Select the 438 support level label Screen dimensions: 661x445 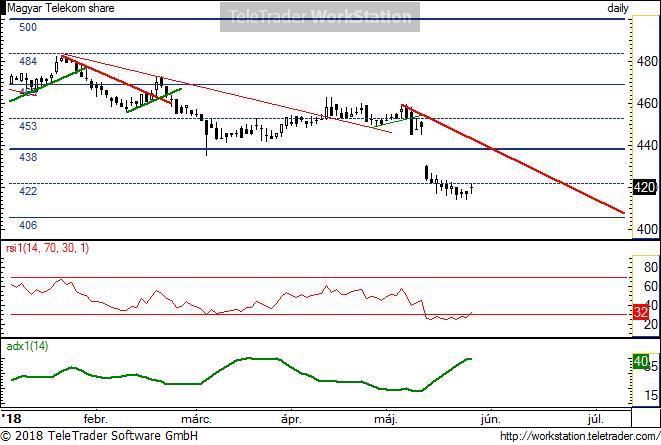click(x=28, y=157)
